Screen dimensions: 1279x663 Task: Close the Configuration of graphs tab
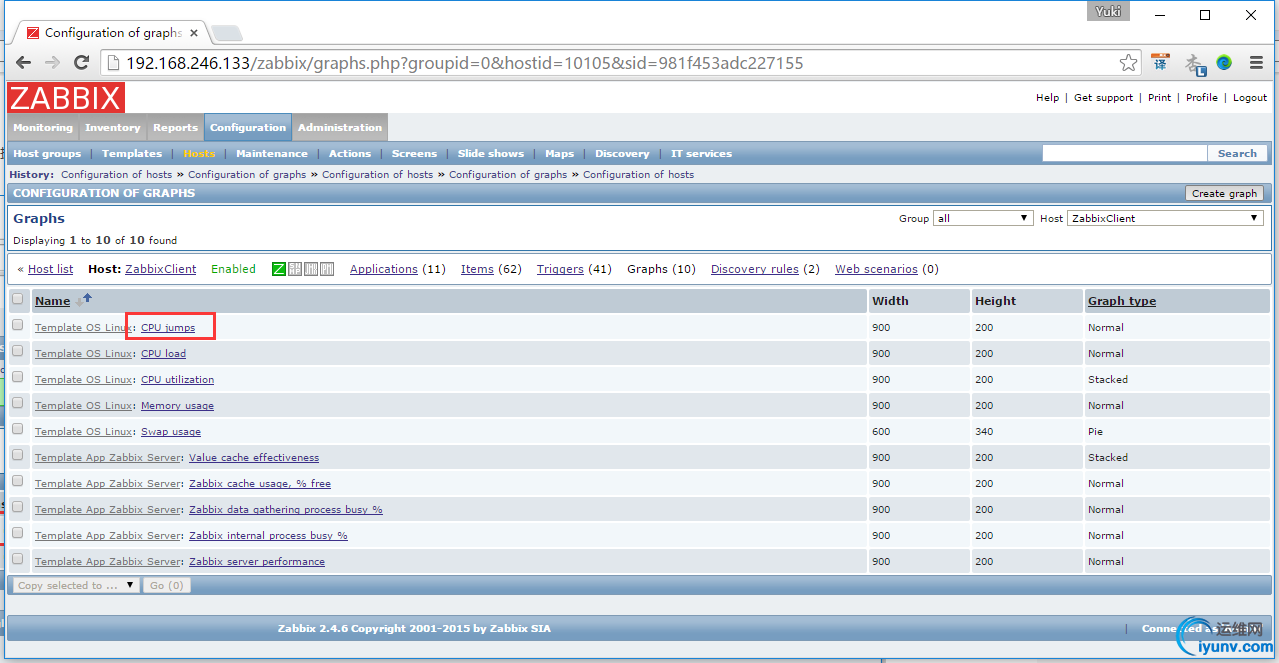coord(193,32)
